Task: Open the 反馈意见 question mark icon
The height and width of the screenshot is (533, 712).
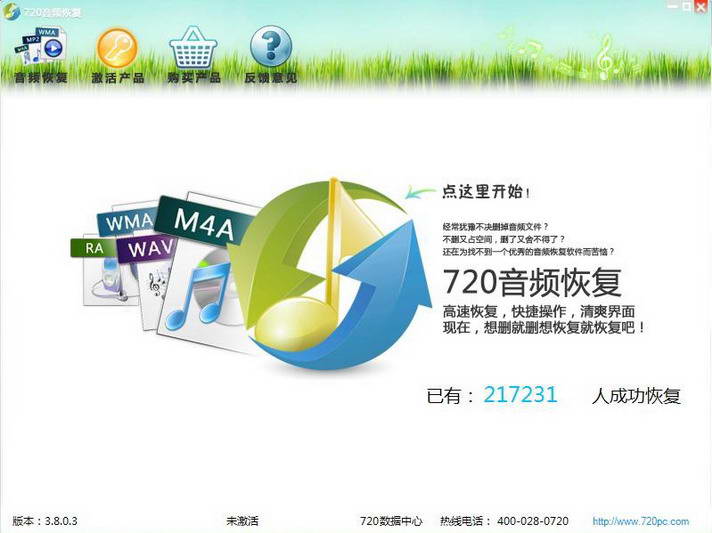Action: pos(271,46)
